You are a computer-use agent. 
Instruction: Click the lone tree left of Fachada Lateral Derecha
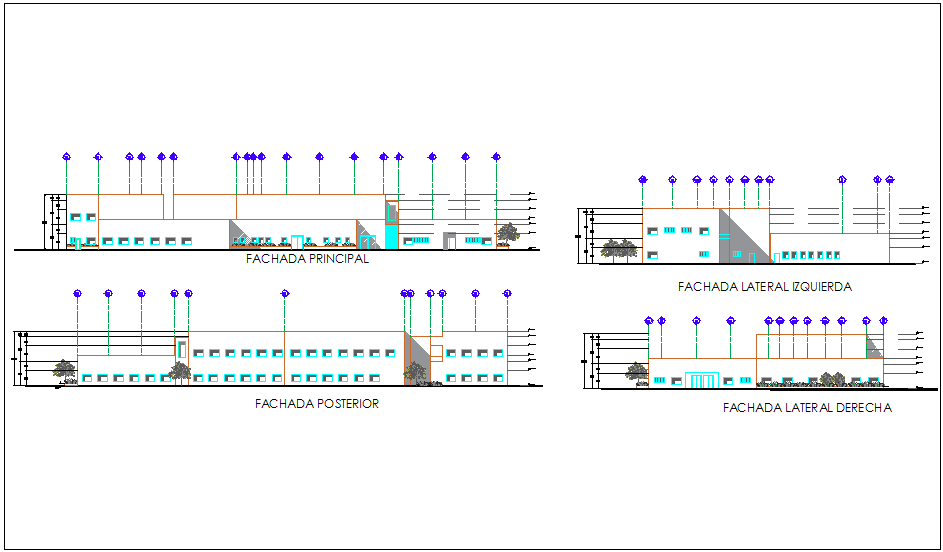pos(636,372)
